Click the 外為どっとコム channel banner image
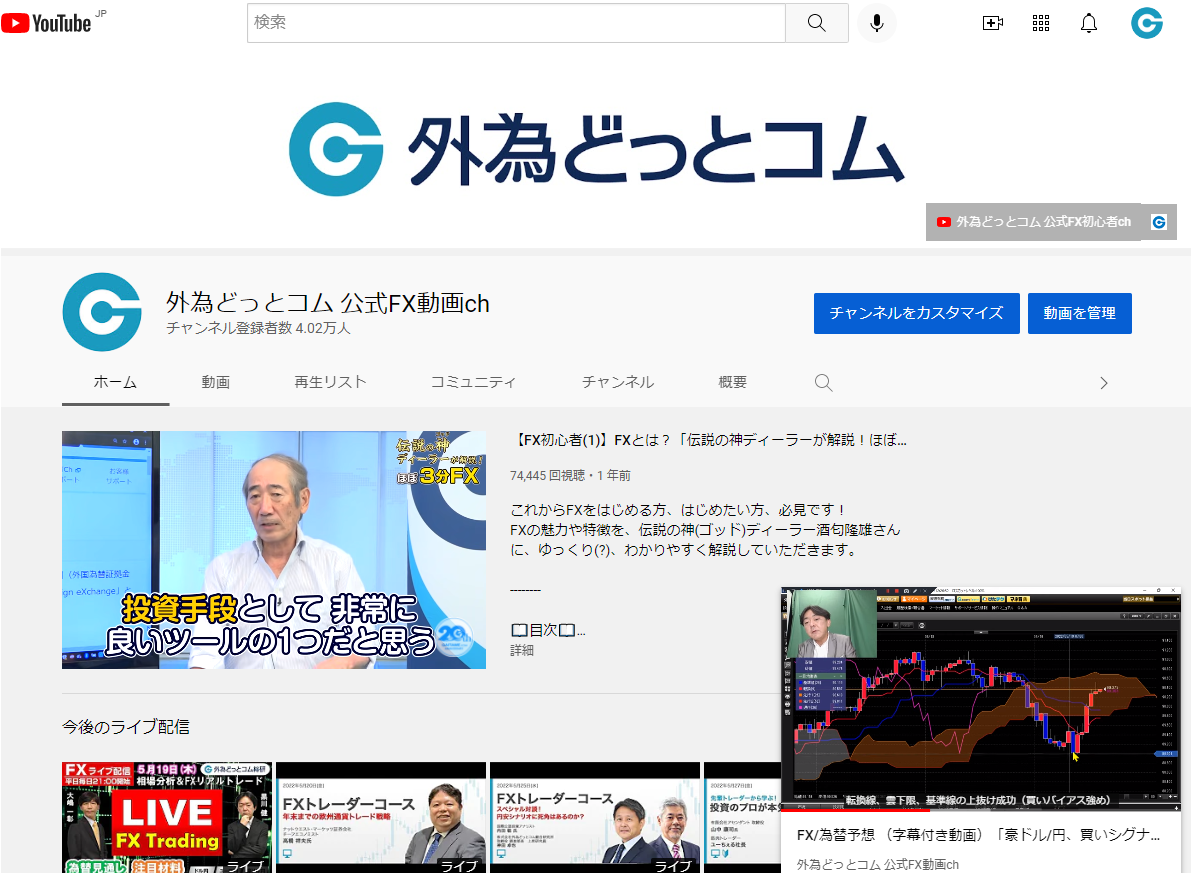 point(596,150)
